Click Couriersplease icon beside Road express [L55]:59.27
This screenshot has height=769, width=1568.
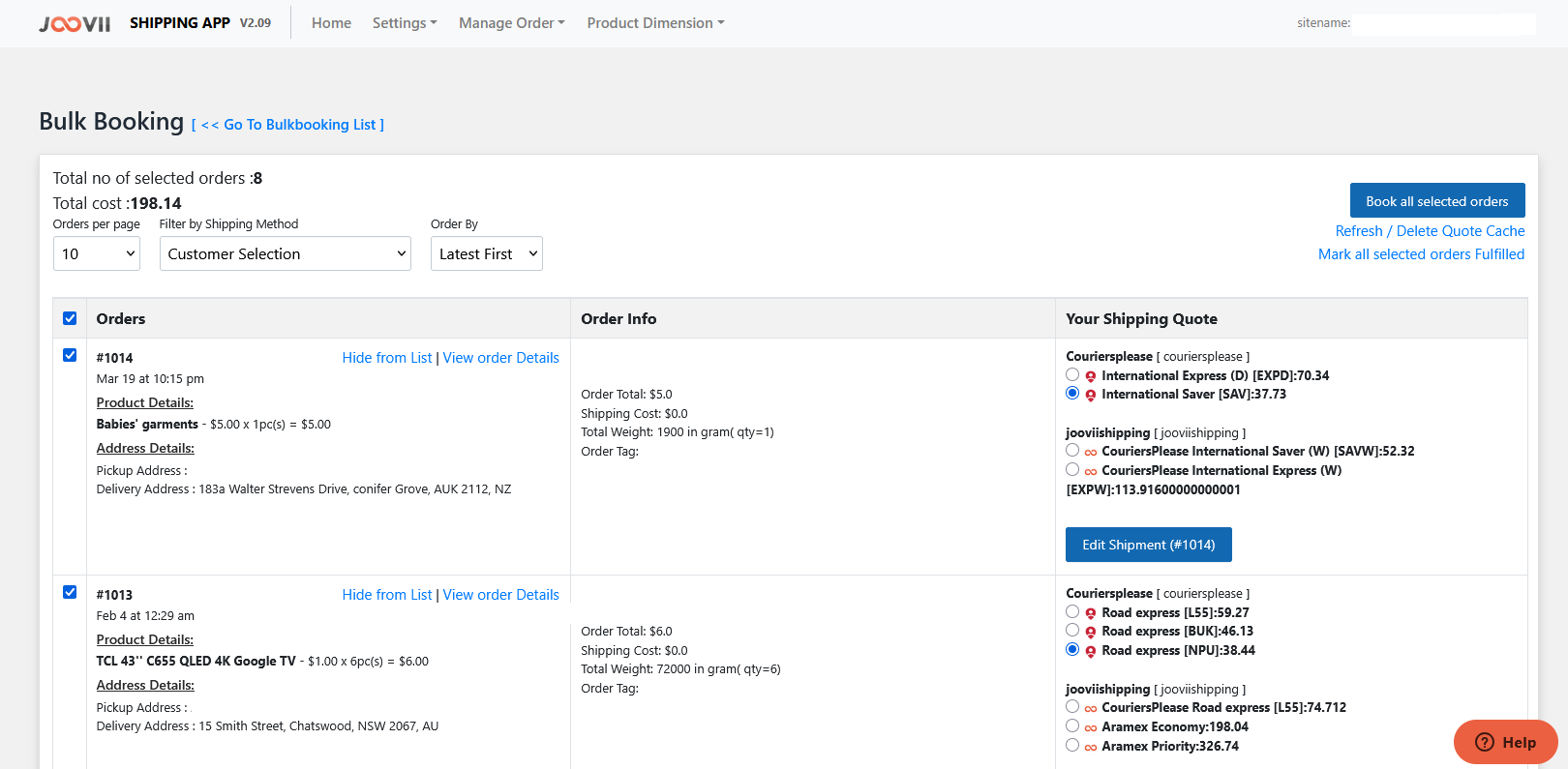click(1091, 613)
